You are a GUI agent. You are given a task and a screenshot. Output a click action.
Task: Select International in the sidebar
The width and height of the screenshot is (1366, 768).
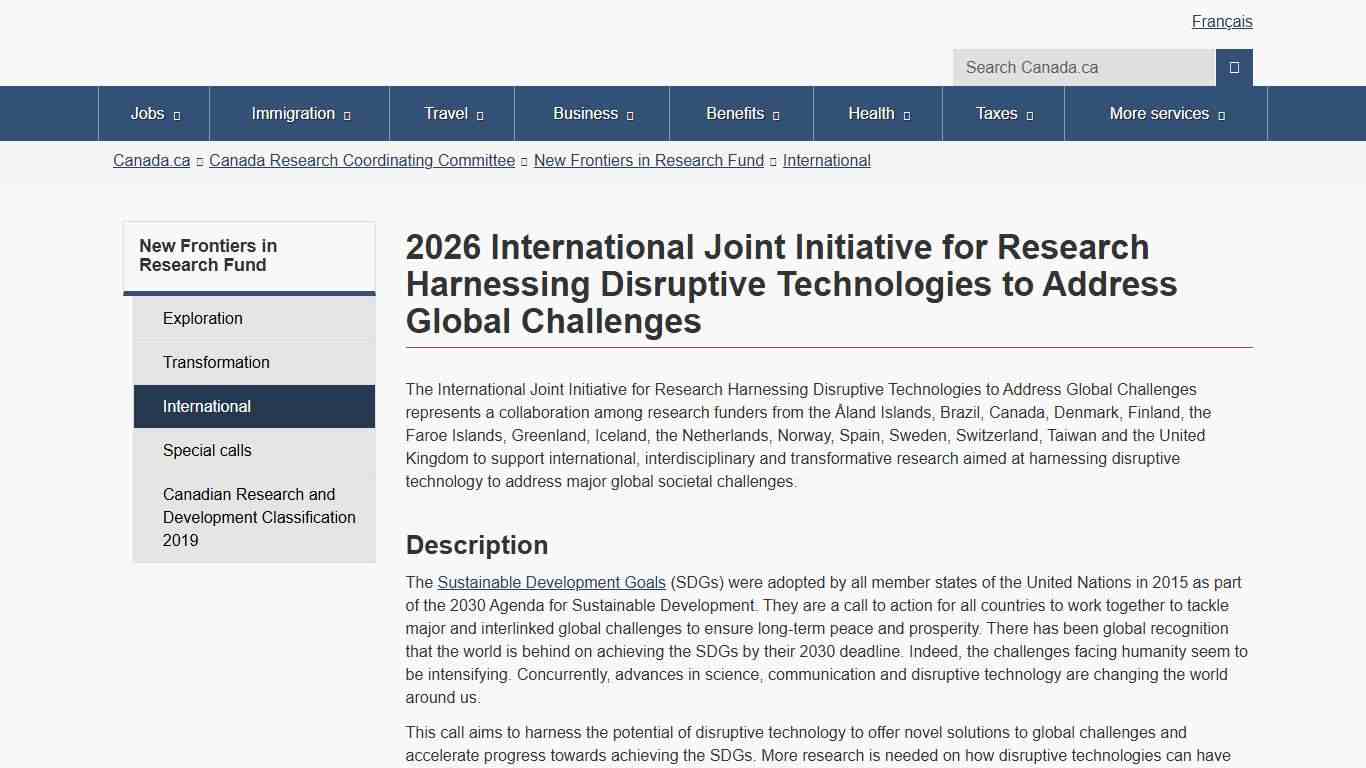click(206, 406)
